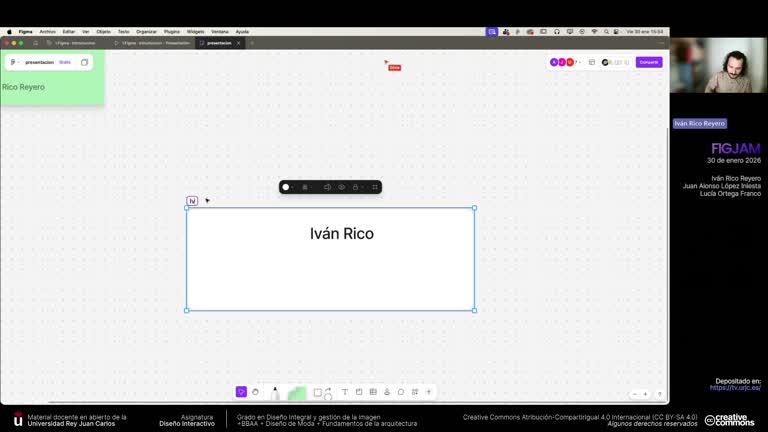Switch to the presentacion tab
Image resolution: width=768 pixels, height=432 pixels.
tap(218, 43)
